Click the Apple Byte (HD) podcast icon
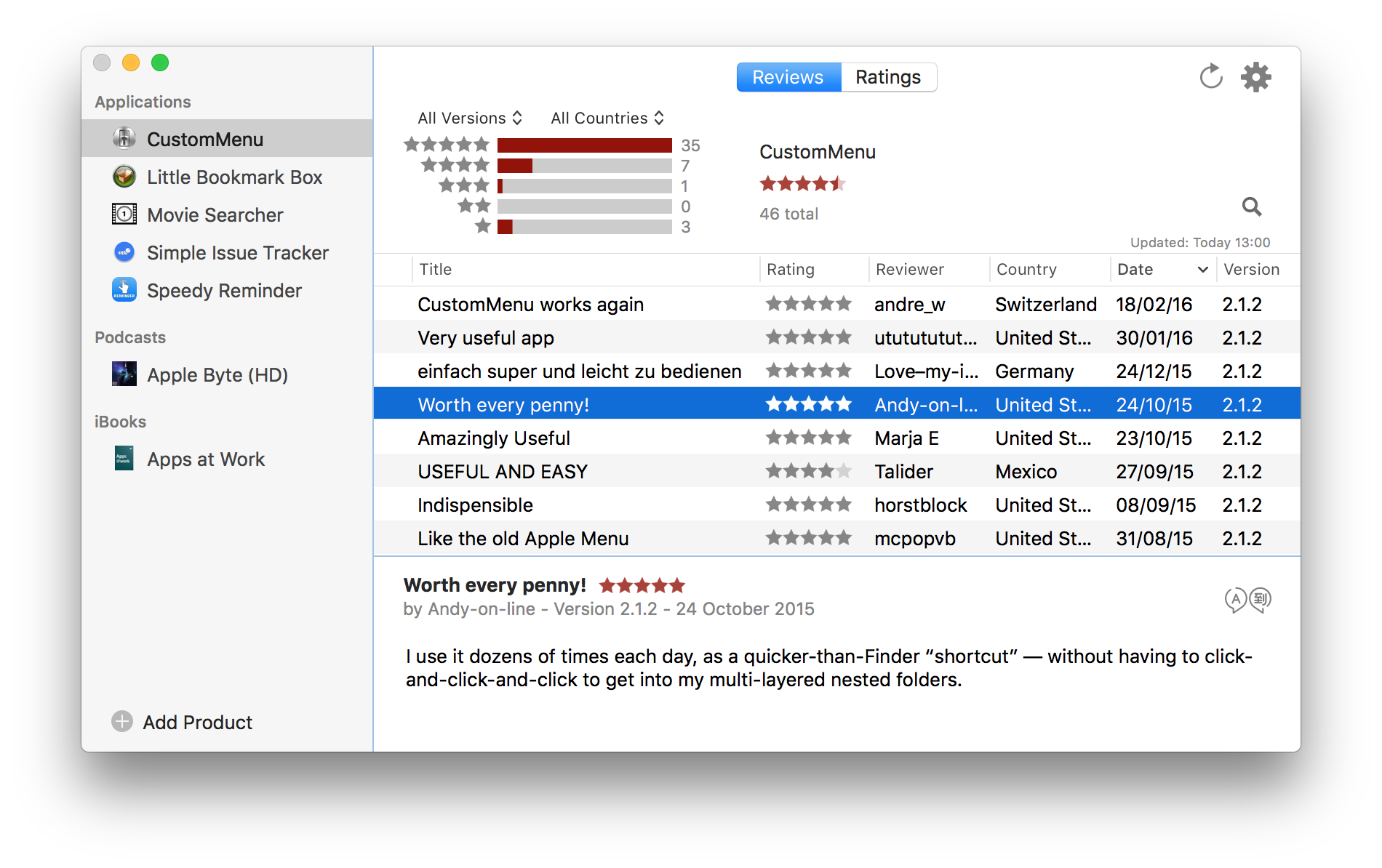 tap(124, 374)
